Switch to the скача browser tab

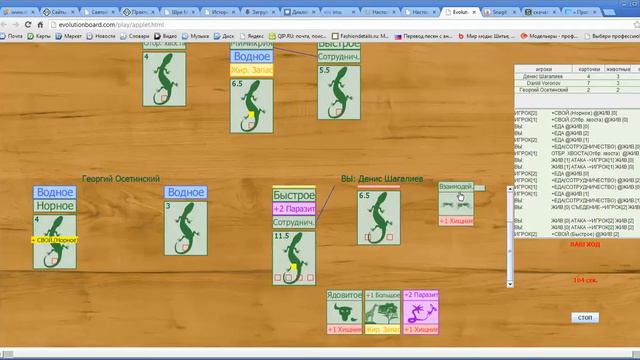540,12
